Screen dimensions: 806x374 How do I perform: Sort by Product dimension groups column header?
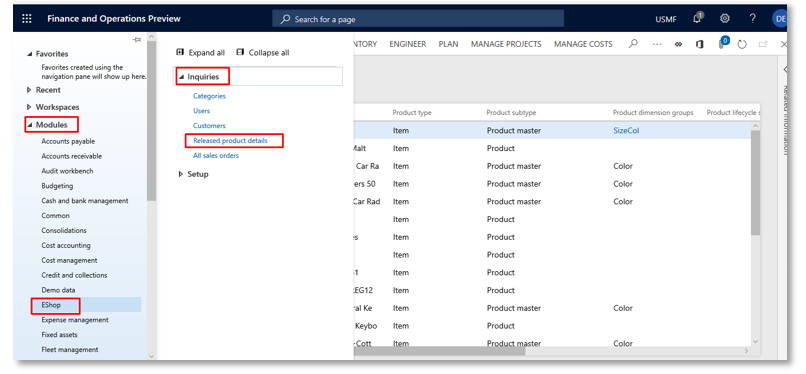click(653, 113)
